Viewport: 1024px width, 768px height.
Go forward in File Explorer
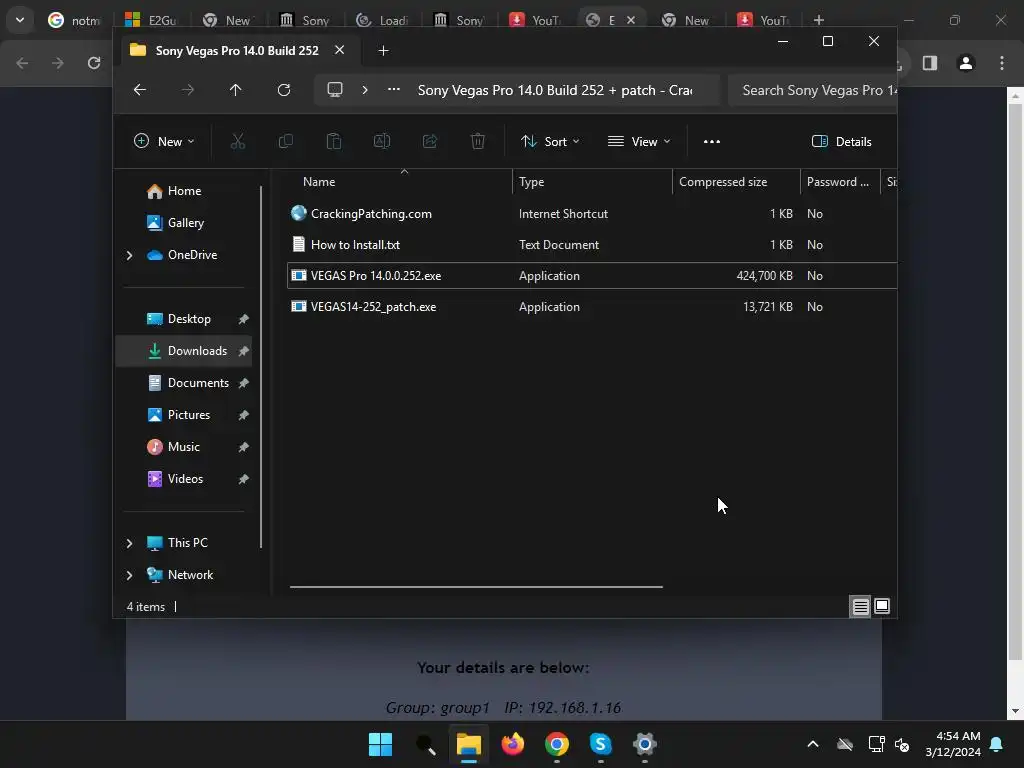click(187, 89)
